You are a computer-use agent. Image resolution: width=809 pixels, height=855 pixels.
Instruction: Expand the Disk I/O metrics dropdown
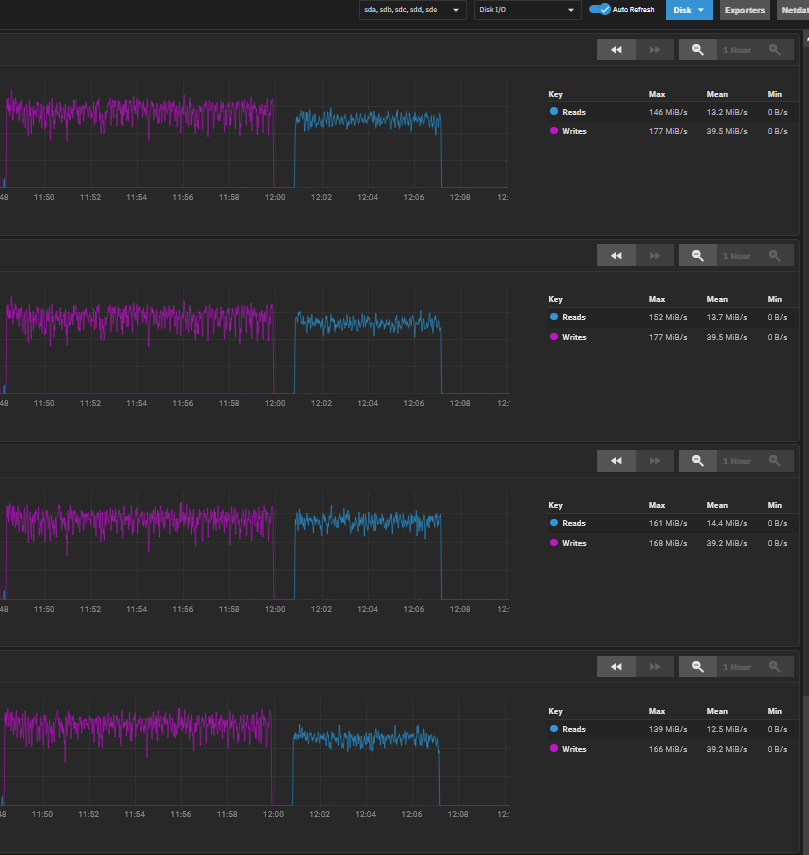tap(527, 10)
